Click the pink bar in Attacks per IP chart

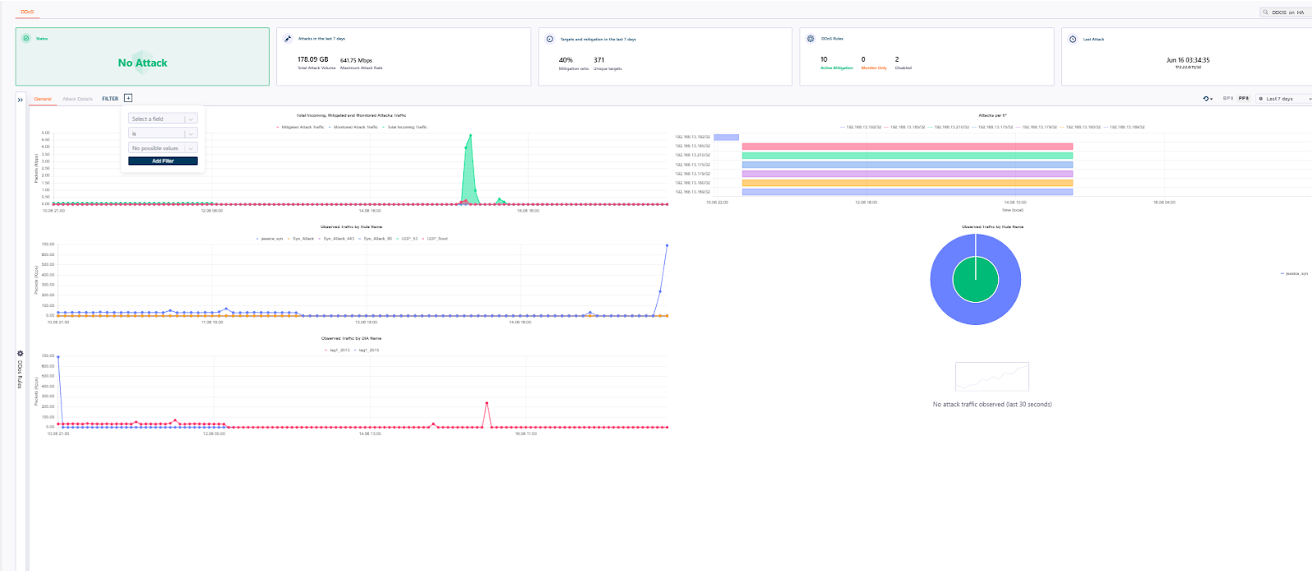click(907, 146)
